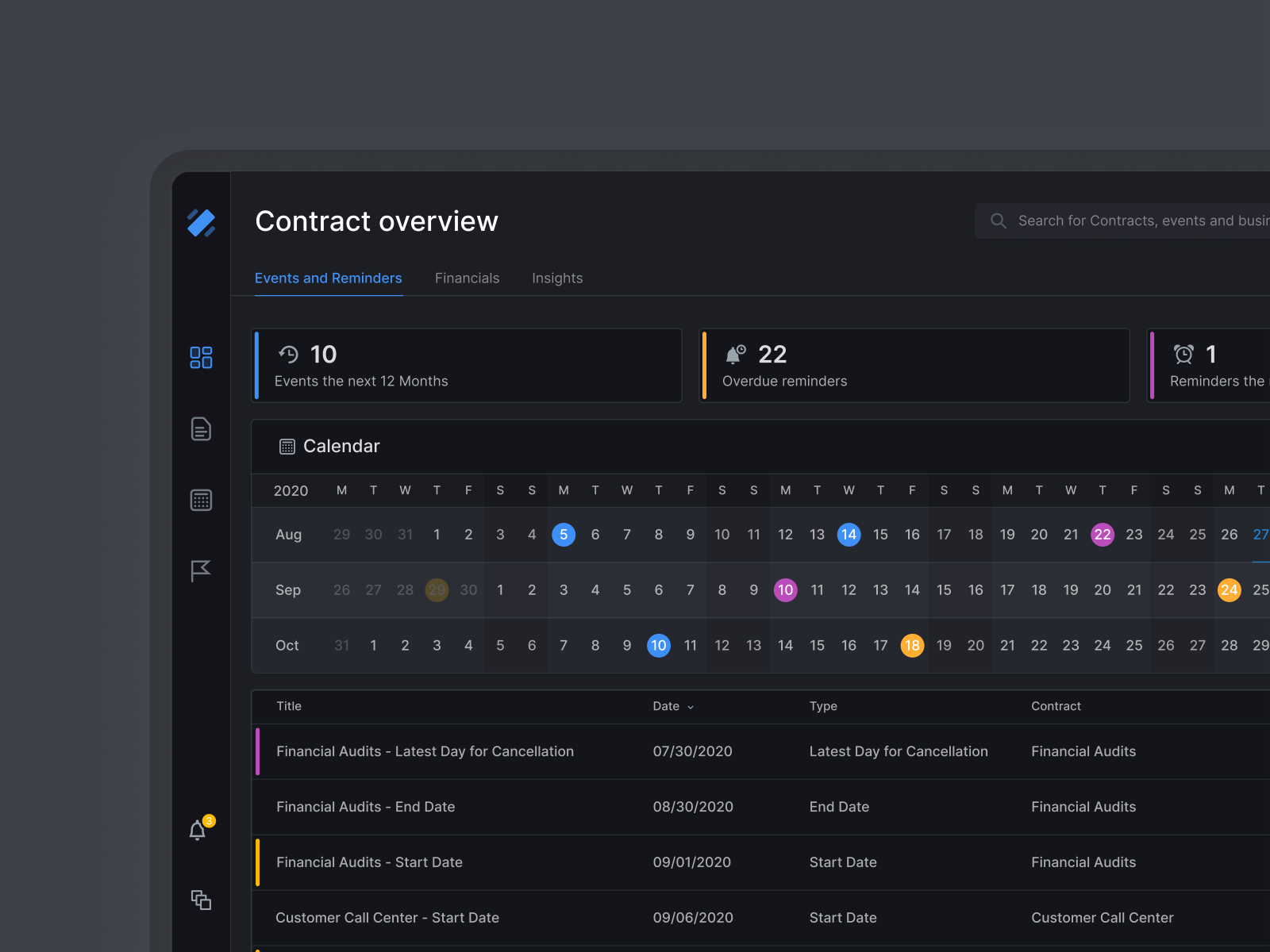1270x952 pixels.
Task: Click date 07/30/2020 cell
Action: click(692, 751)
